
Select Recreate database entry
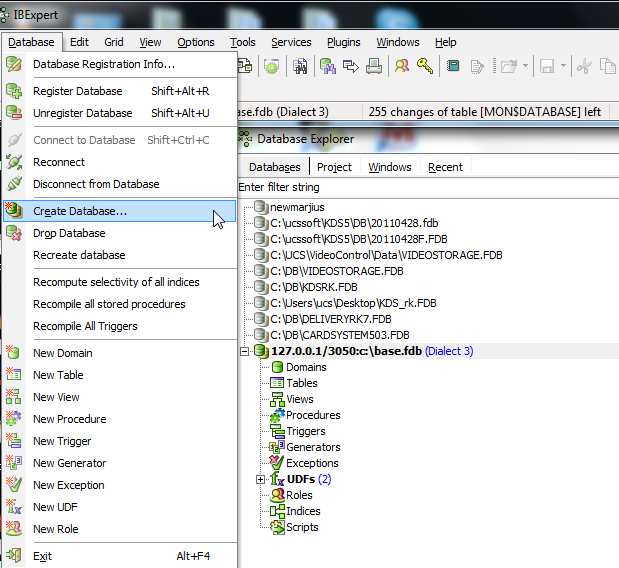(x=119, y=255)
